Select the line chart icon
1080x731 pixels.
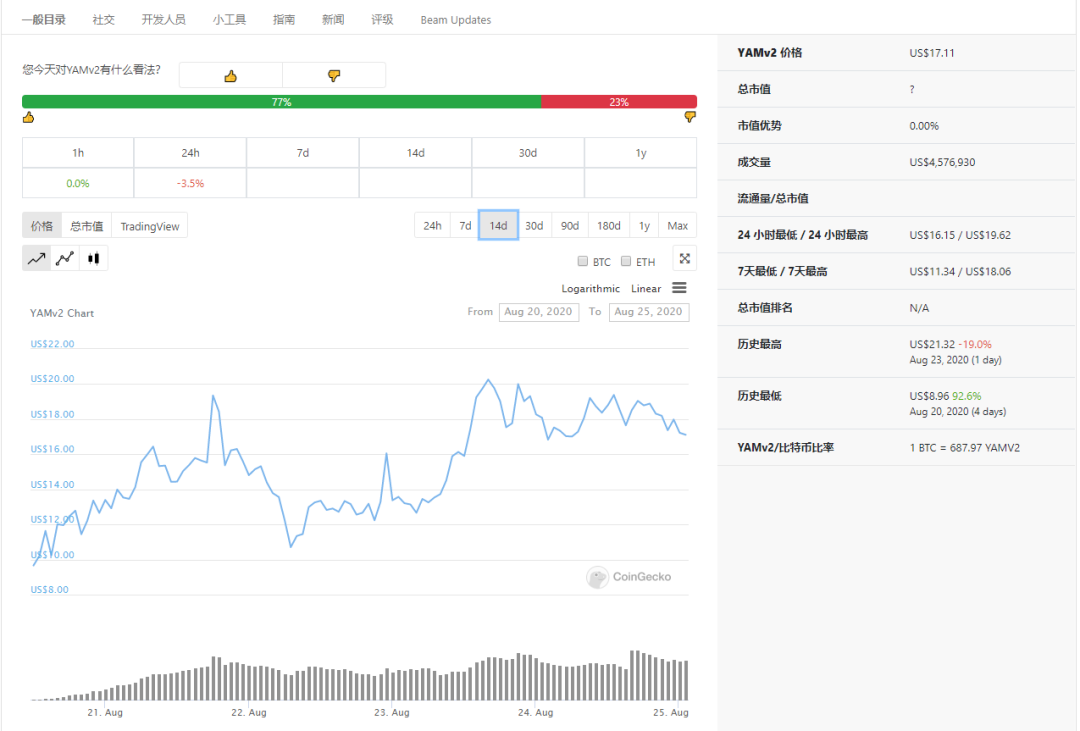click(x=37, y=258)
